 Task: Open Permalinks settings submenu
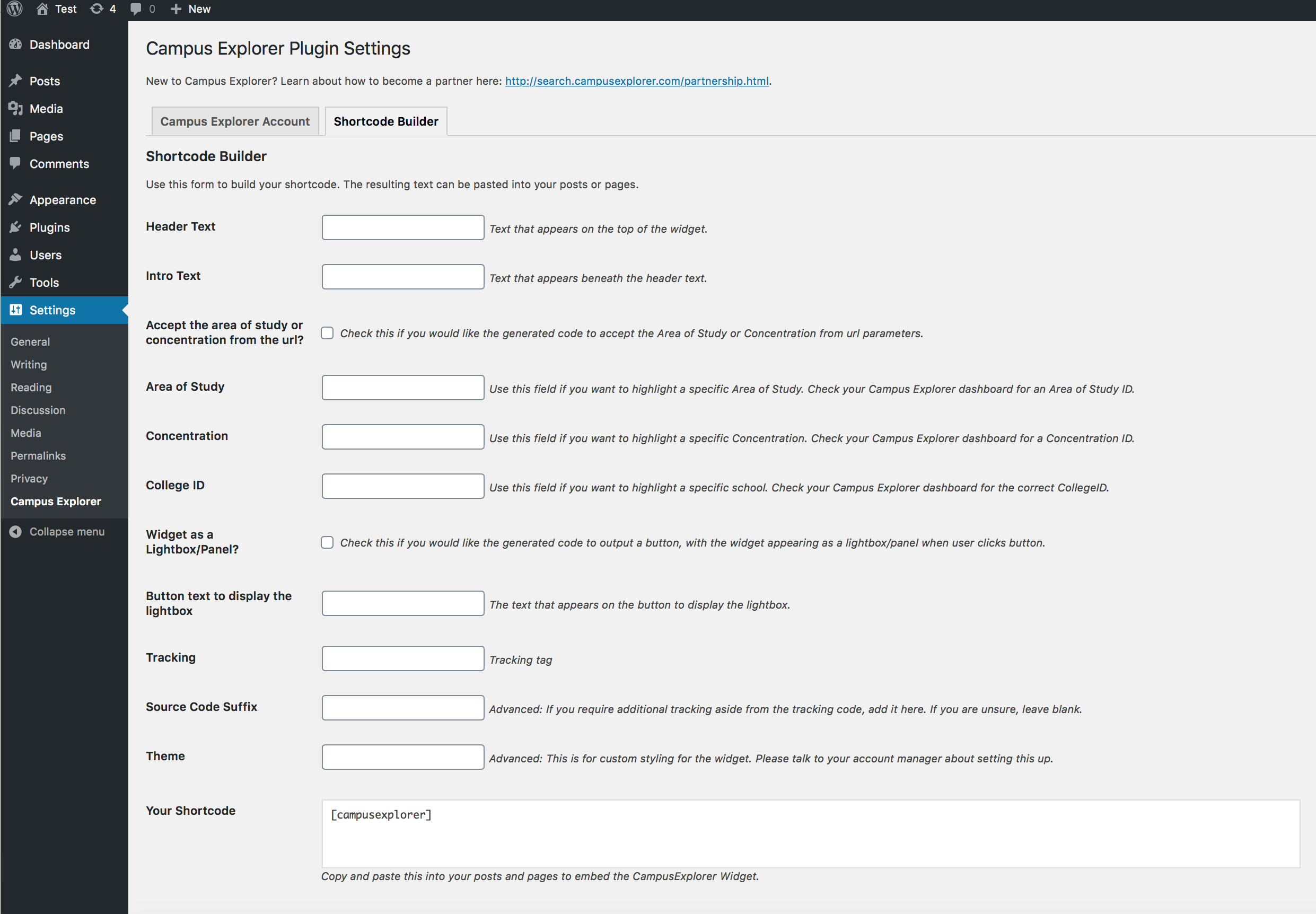tap(38, 456)
